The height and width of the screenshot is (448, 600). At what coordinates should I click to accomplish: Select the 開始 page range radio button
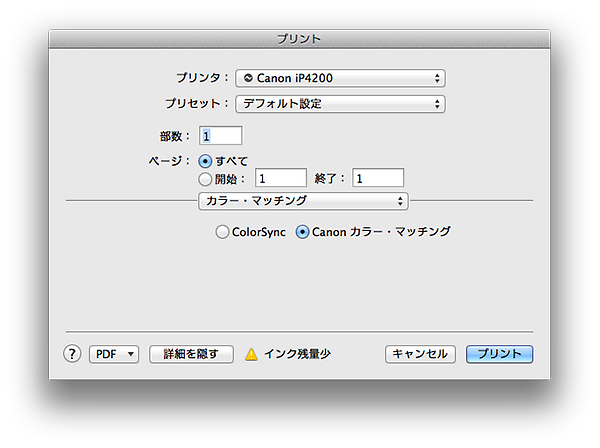click(205, 179)
